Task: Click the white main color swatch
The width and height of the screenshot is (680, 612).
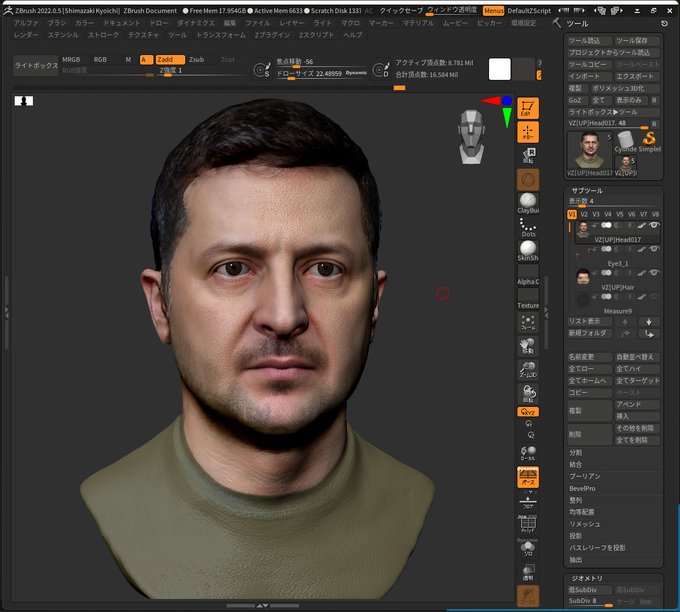Action: click(499, 69)
